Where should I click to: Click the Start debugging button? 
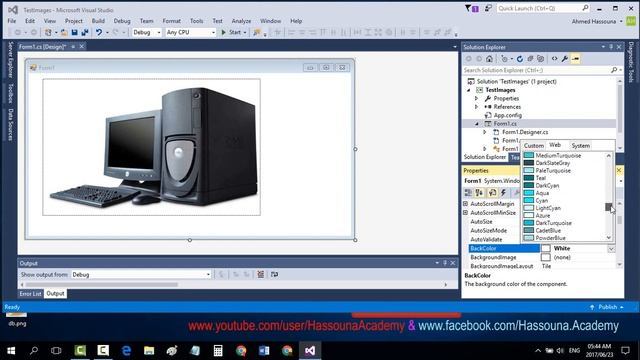pyautogui.click(x=231, y=32)
